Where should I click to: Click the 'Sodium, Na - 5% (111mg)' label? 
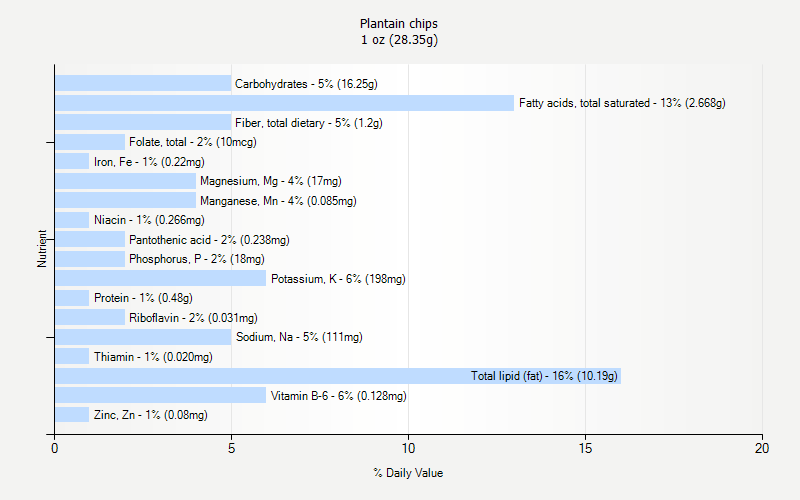pos(299,337)
